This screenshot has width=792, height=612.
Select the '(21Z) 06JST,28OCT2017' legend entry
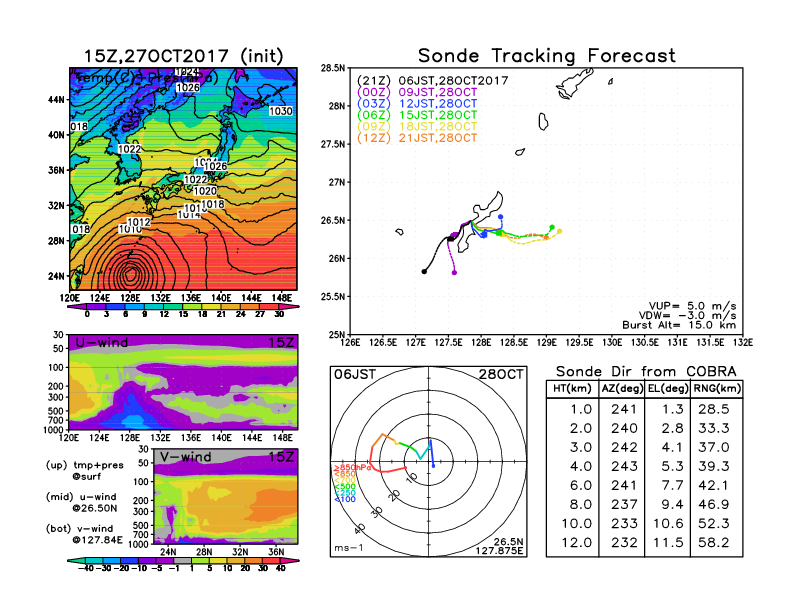[432, 80]
